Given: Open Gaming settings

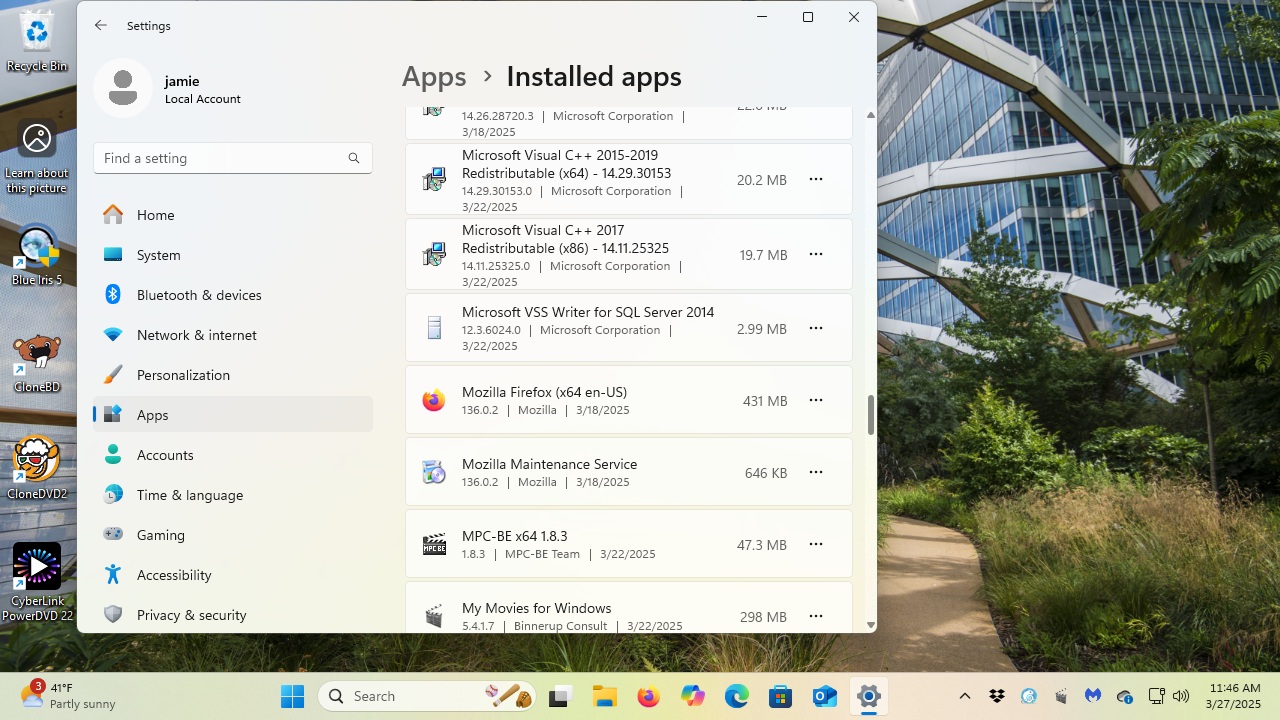Looking at the screenshot, I should pyautogui.click(x=233, y=535).
